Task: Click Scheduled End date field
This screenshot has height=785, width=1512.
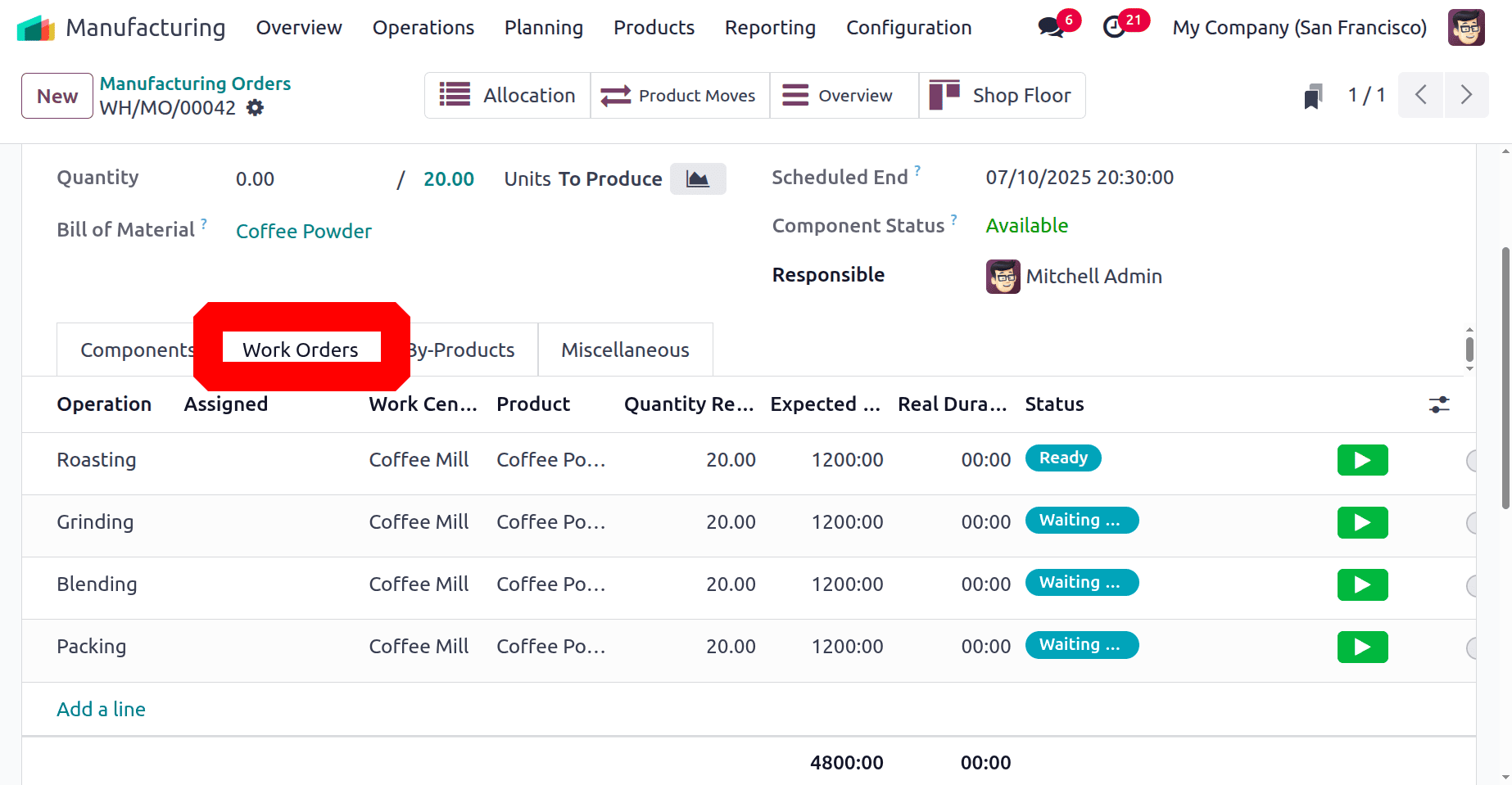Action: coord(1080,178)
